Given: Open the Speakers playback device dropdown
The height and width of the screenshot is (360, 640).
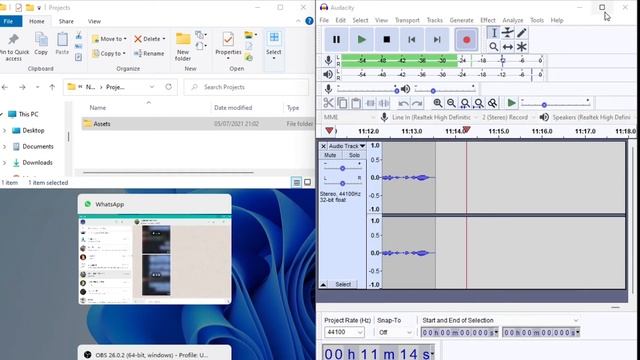Looking at the screenshot, I should click(x=593, y=117).
